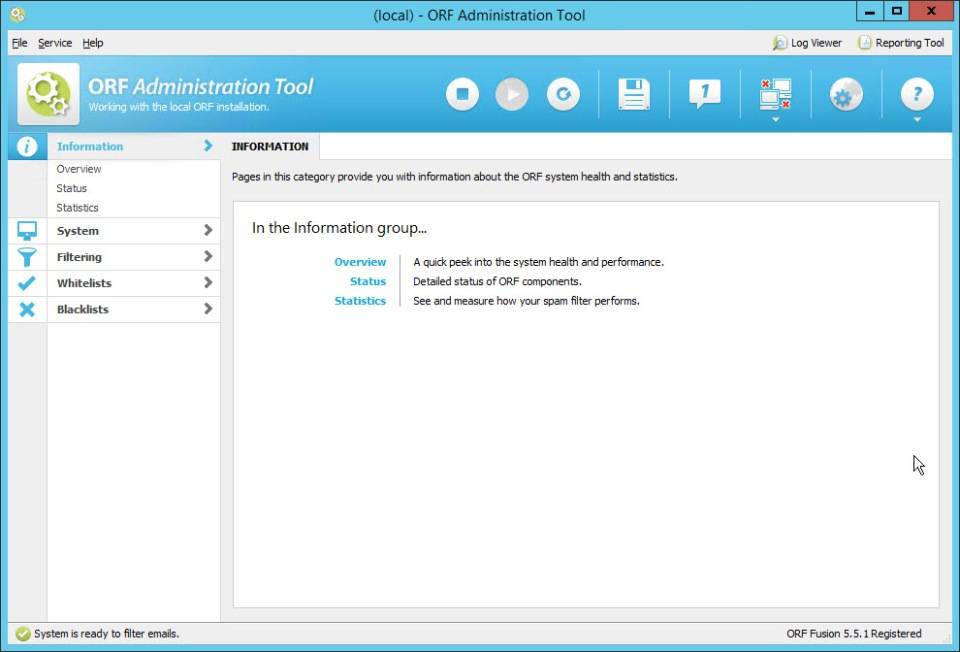The image size is (960, 652).
Task: Click 'System is ready to filter emails.' text
Action: (107, 634)
